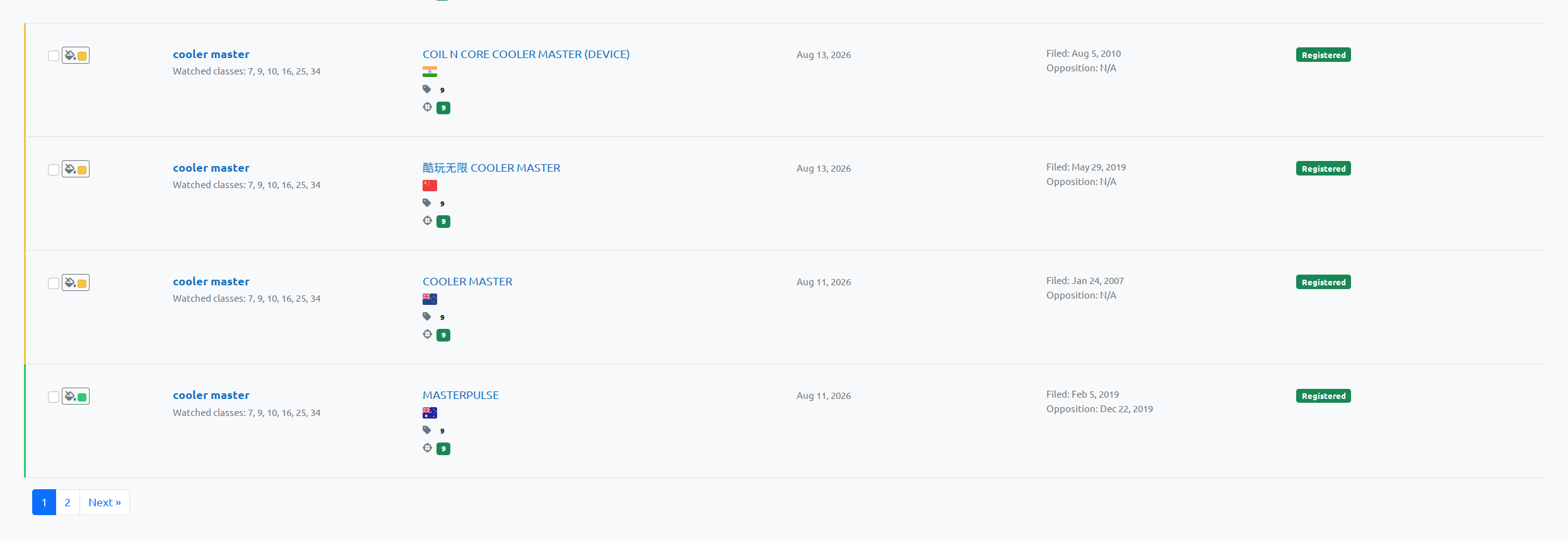
Task: Click green class 9 badge in Chinese COOLER MASTER row
Action: [x=443, y=222]
